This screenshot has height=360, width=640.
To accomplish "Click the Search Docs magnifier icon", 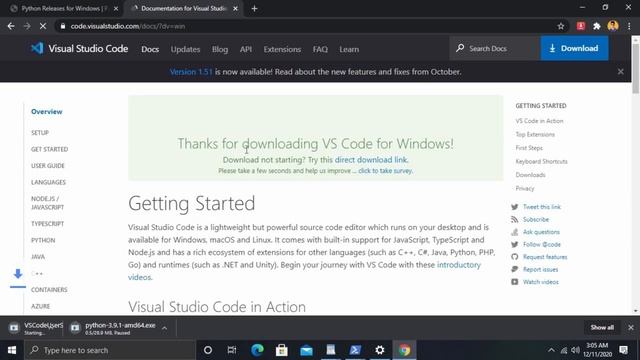I will click(460, 48).
